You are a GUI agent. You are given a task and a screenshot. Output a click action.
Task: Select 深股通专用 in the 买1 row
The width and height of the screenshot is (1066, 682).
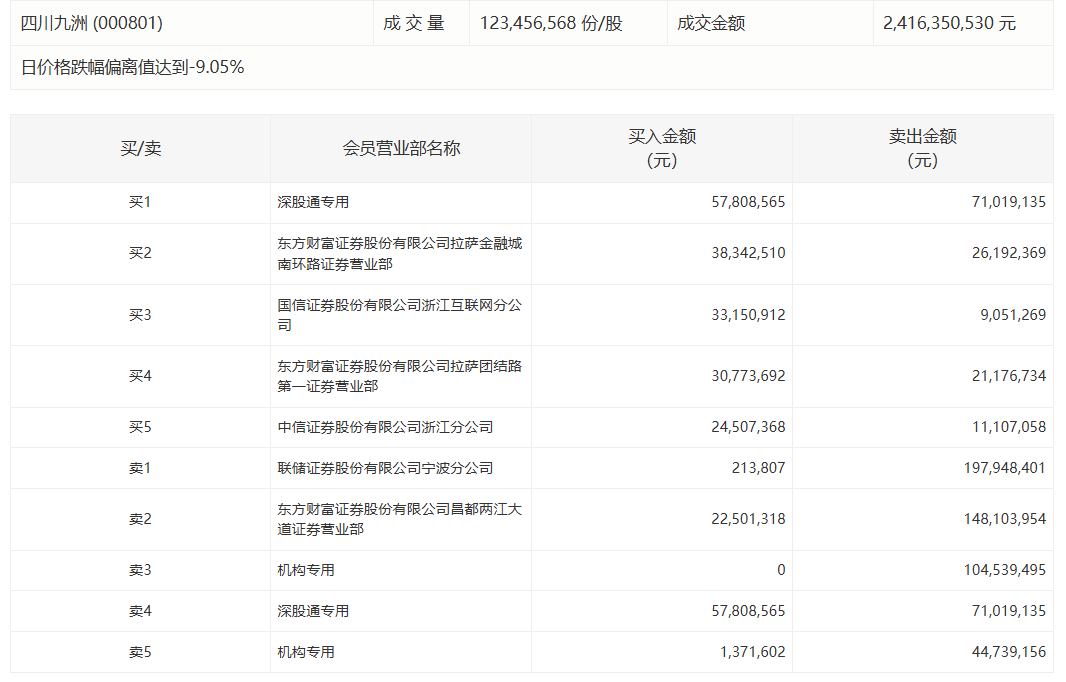[x=313, y=202]
